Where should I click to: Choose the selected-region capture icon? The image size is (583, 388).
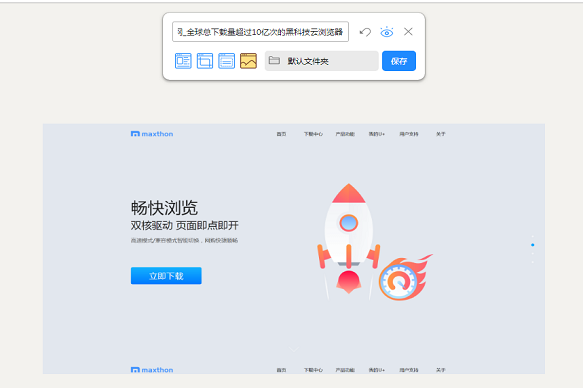205,61
